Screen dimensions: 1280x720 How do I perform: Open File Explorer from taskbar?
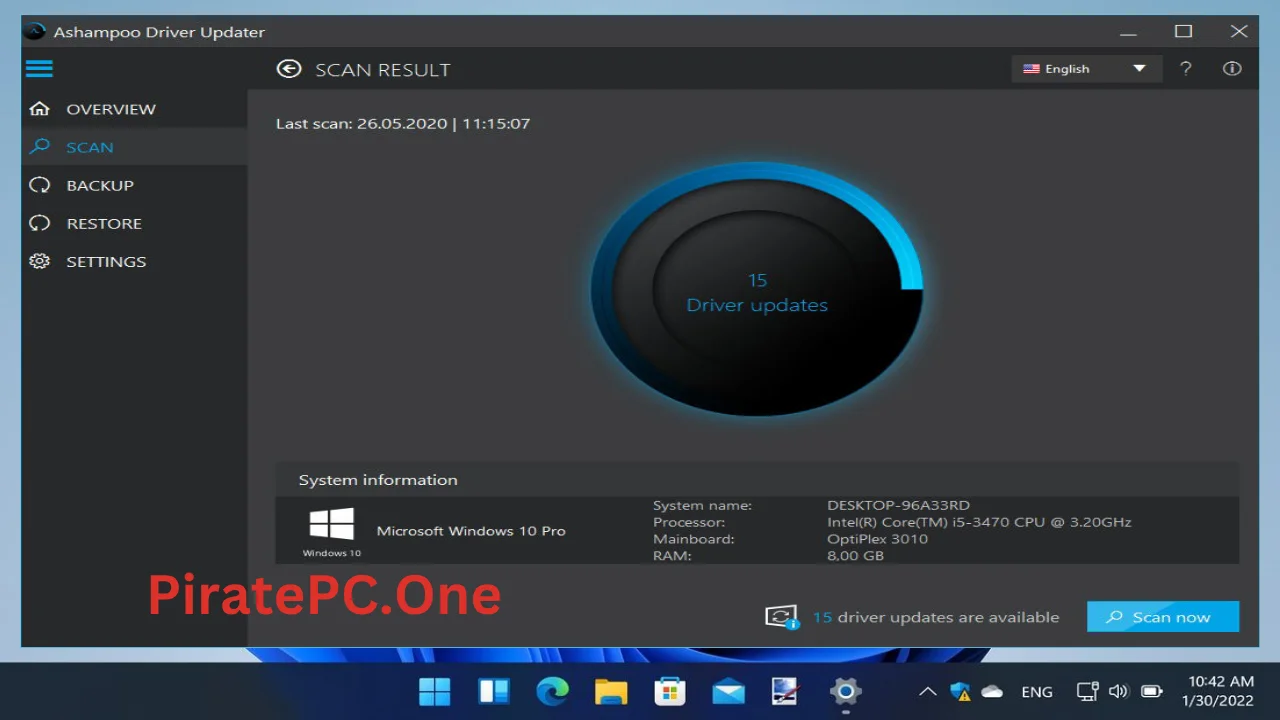611,691
